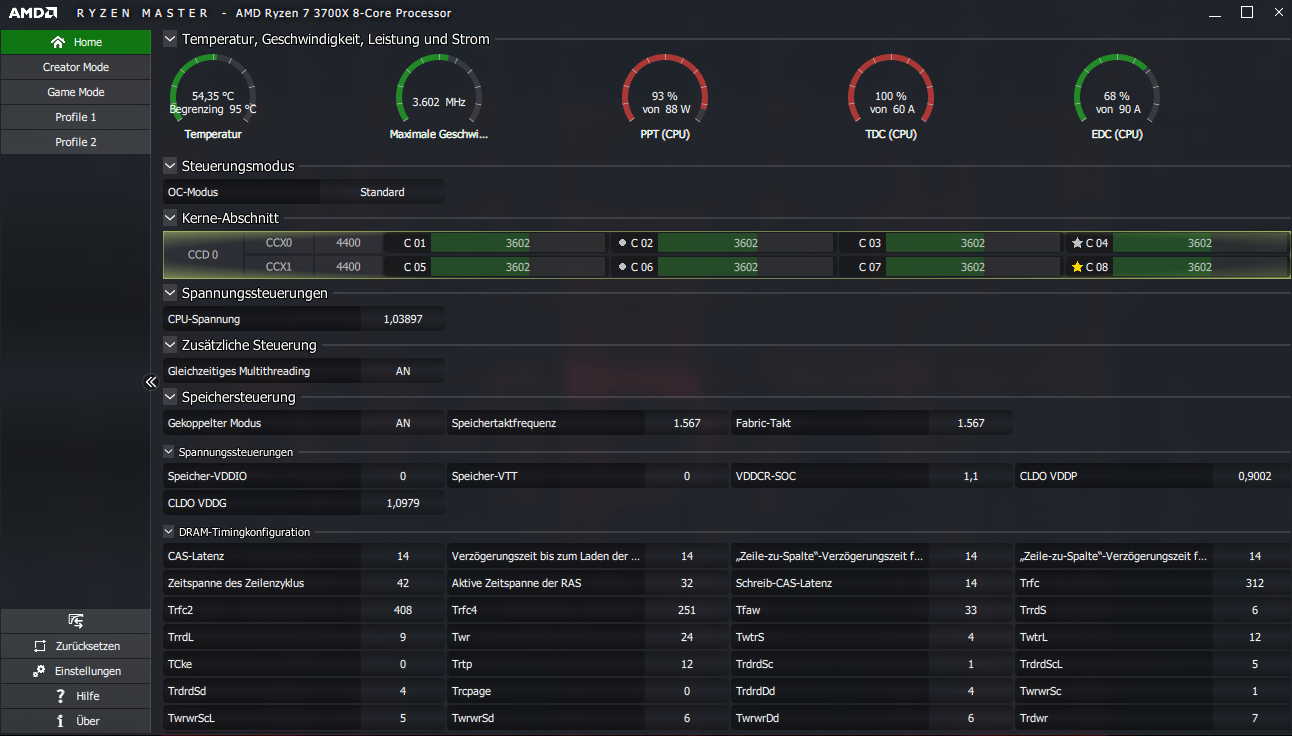Click the OC-Modus Standard value
Screen dimensions: 1292x736
click(382, 192)
